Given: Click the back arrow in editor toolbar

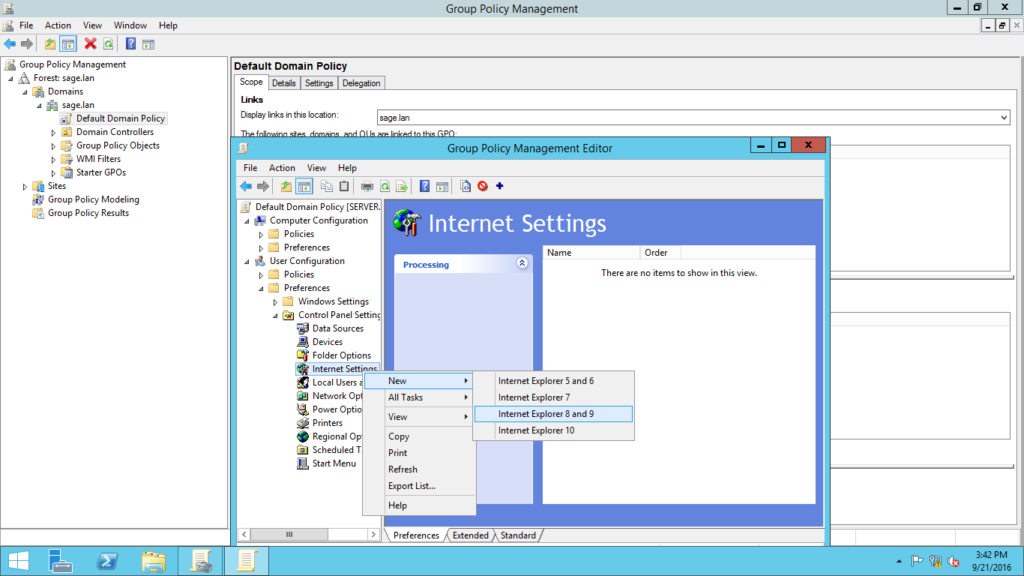Looking at the screenshot, I should (x=246, y=186).
